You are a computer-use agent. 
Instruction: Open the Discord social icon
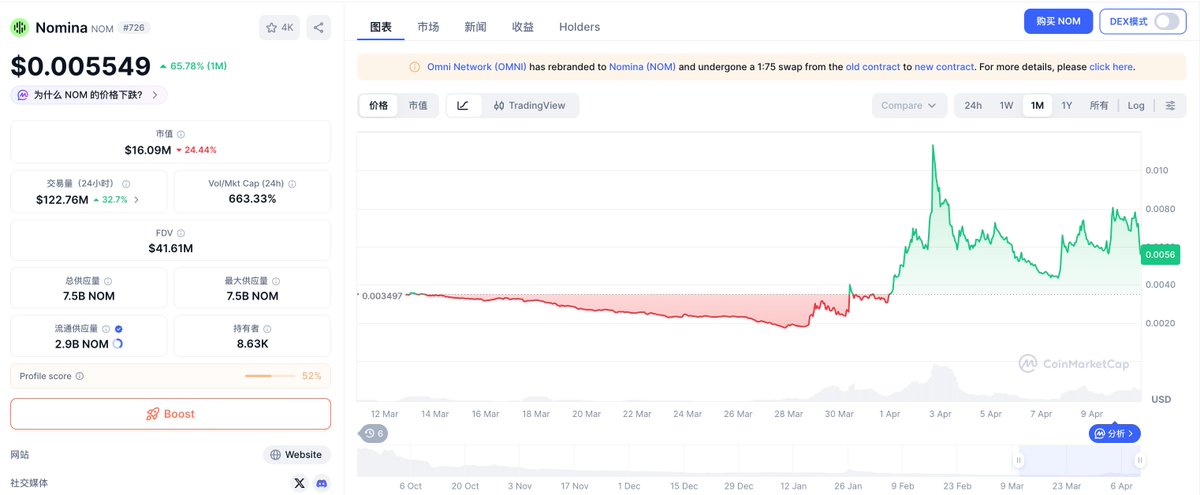pos(321,483)
